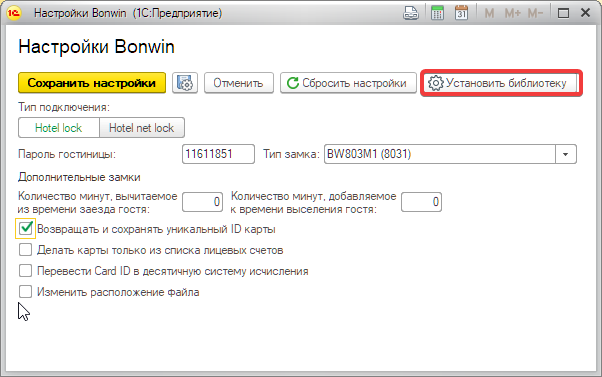
Task: Click the Тип подключения label
Action: tap(64, 107)
